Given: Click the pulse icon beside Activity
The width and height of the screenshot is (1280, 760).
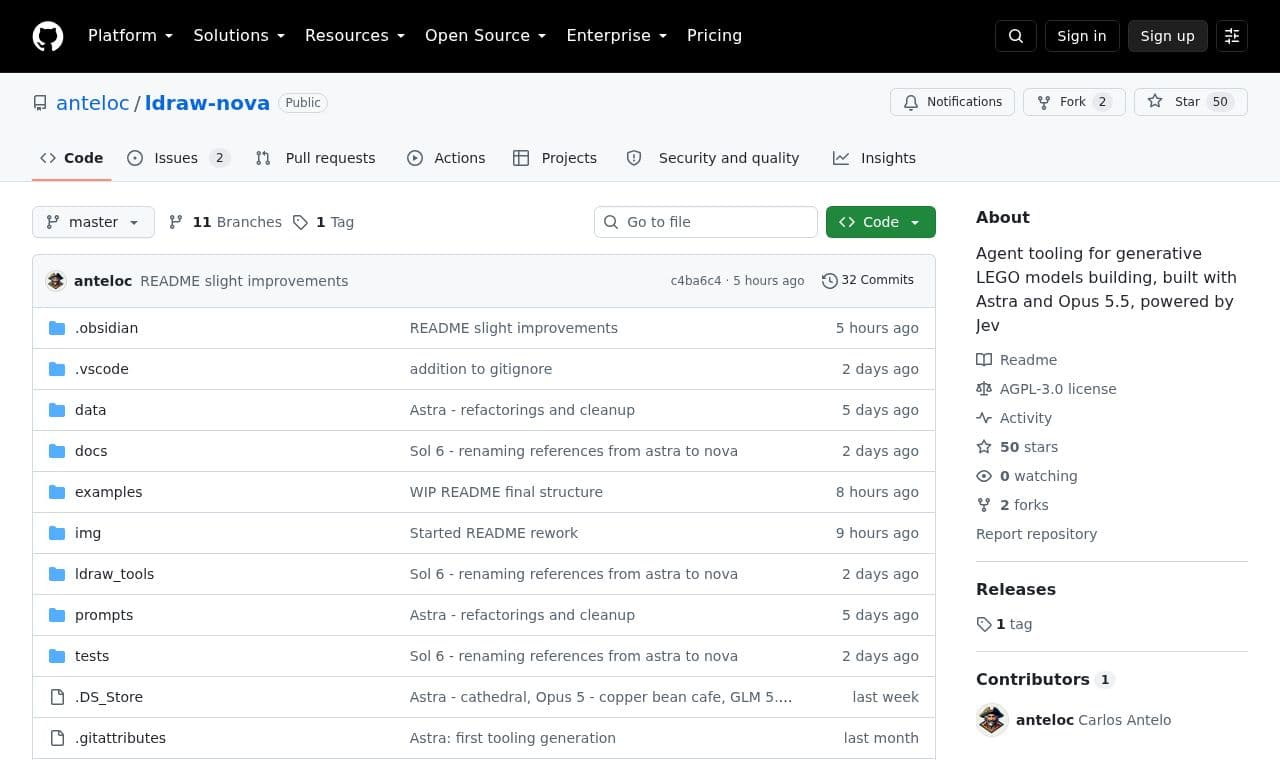Looking at the screenshot, I should (984, 418).
